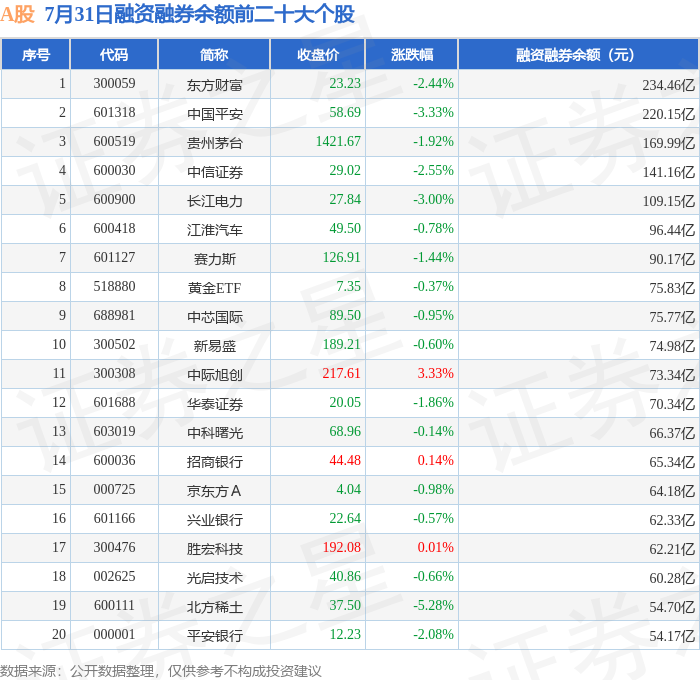This screenshot has width=700, height=680.
Task: Click closing price 1421.67
Action: (x=338, y=142)
